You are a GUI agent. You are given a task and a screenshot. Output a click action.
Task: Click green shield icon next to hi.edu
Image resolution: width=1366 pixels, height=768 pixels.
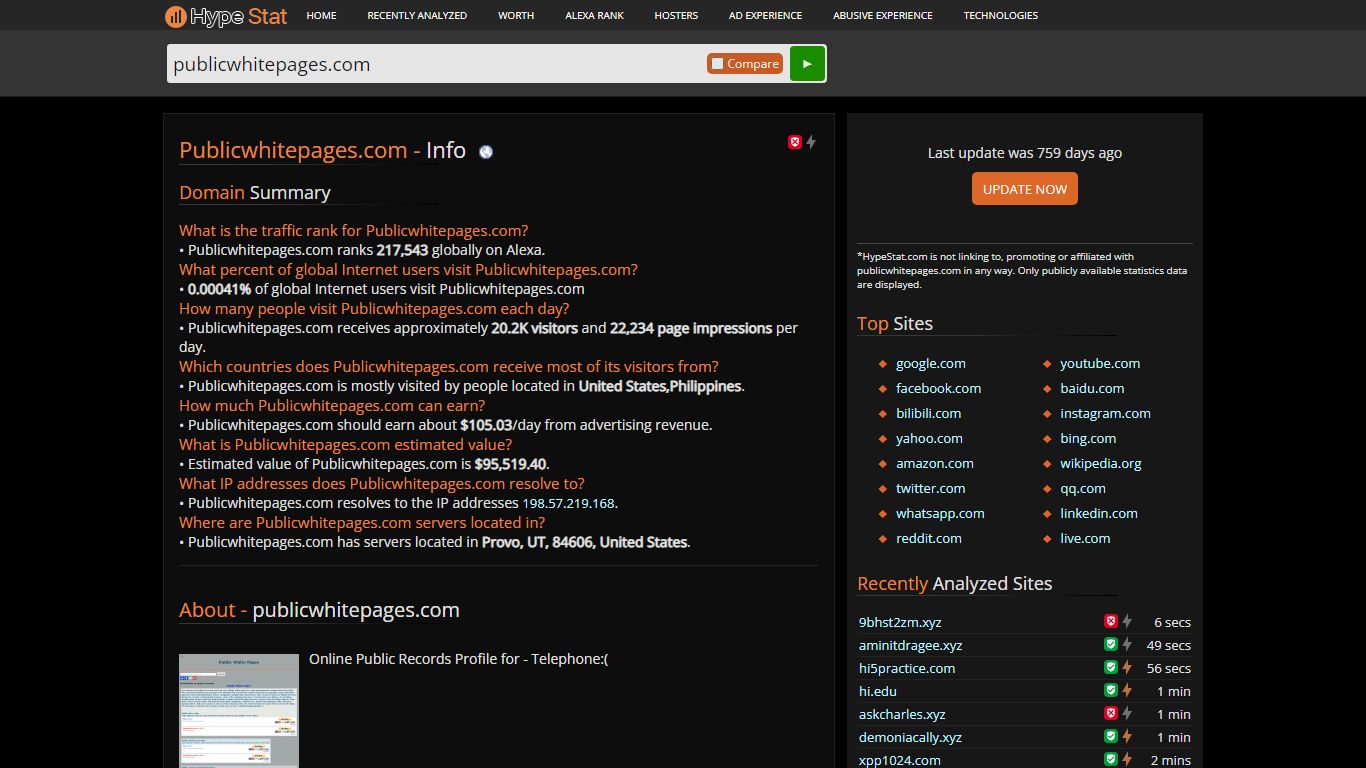(1110, 690)
